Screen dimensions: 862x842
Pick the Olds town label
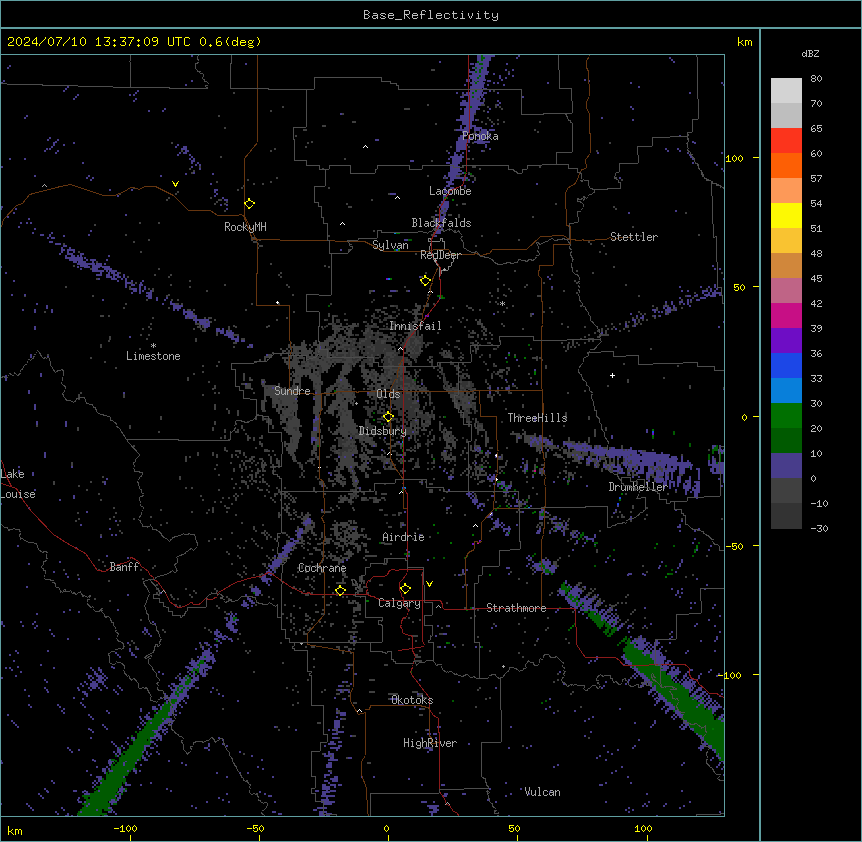(388, 394)
